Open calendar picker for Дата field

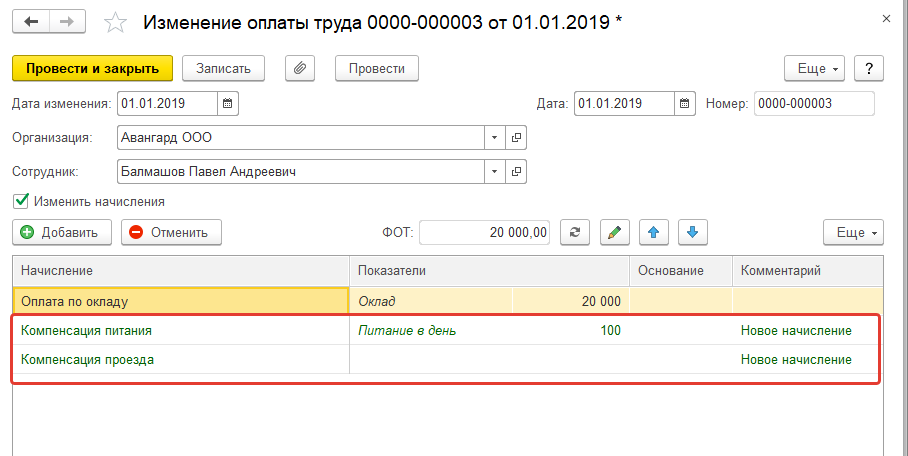684,103
